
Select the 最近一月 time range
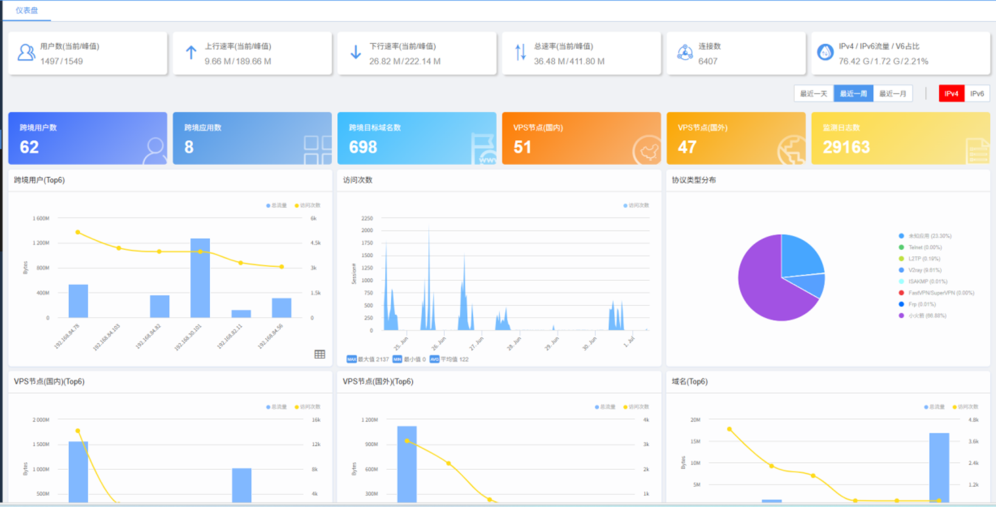click(x=892, y=93)
